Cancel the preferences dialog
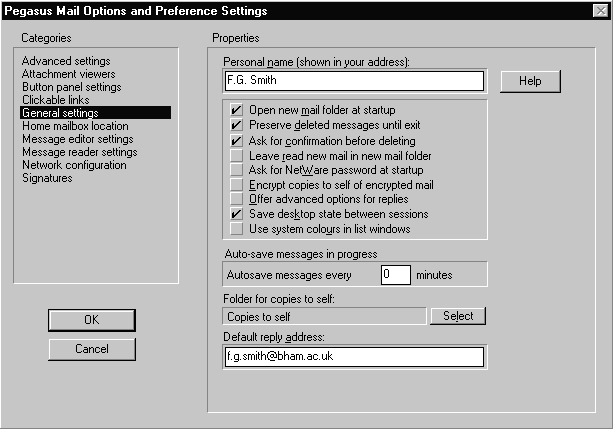This screenshot has width=613, height=429. 92,349
